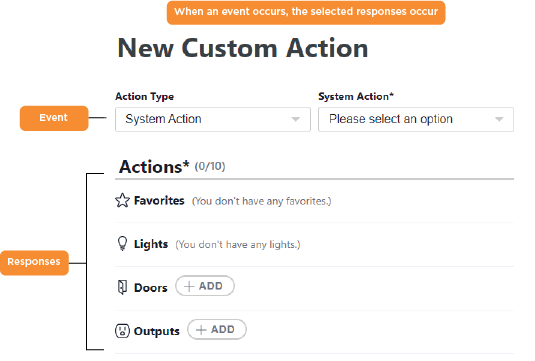Click the Action Type field label

click(145, 97)
